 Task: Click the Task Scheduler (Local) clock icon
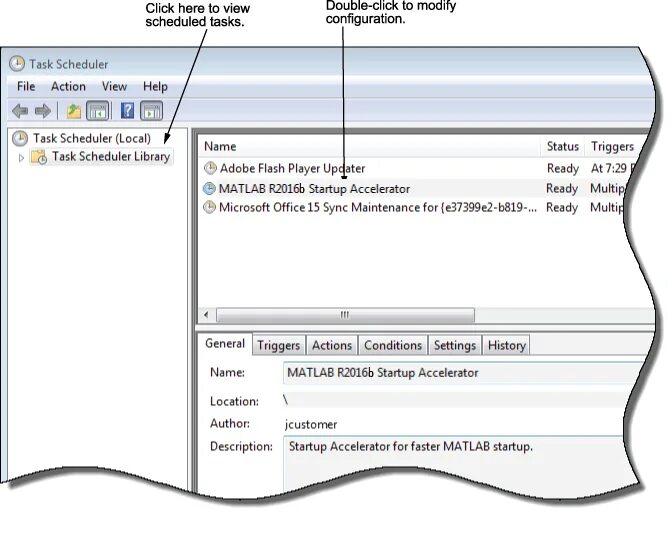tap(20, 138)
